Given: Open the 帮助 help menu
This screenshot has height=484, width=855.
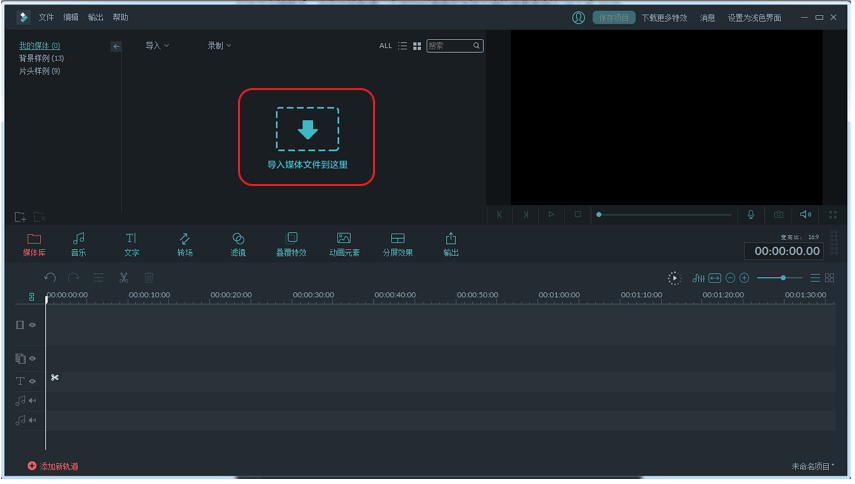Looking at the screenshot, I should click(x=121, y=17).
